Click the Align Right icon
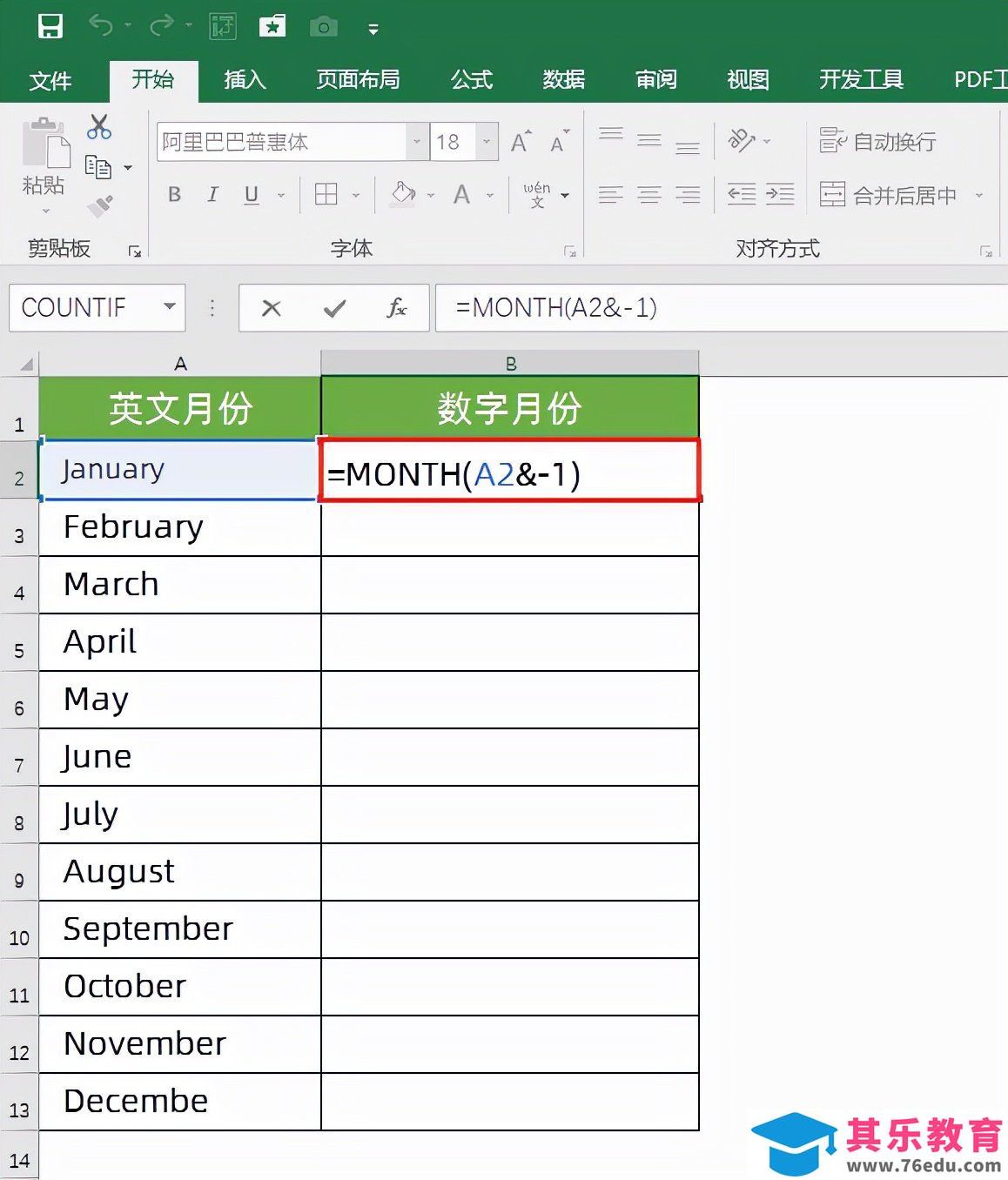 (x=688, y=195)
